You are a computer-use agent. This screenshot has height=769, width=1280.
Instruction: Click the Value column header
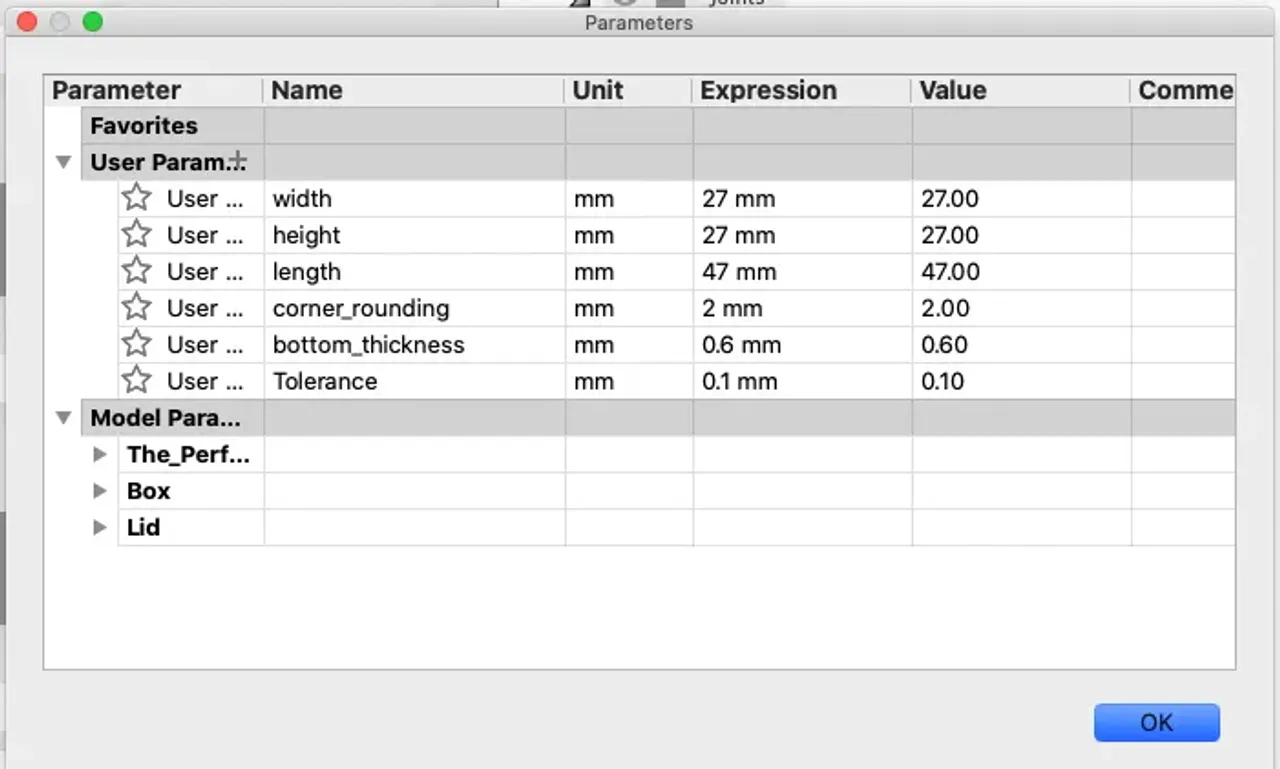point(953,90)
